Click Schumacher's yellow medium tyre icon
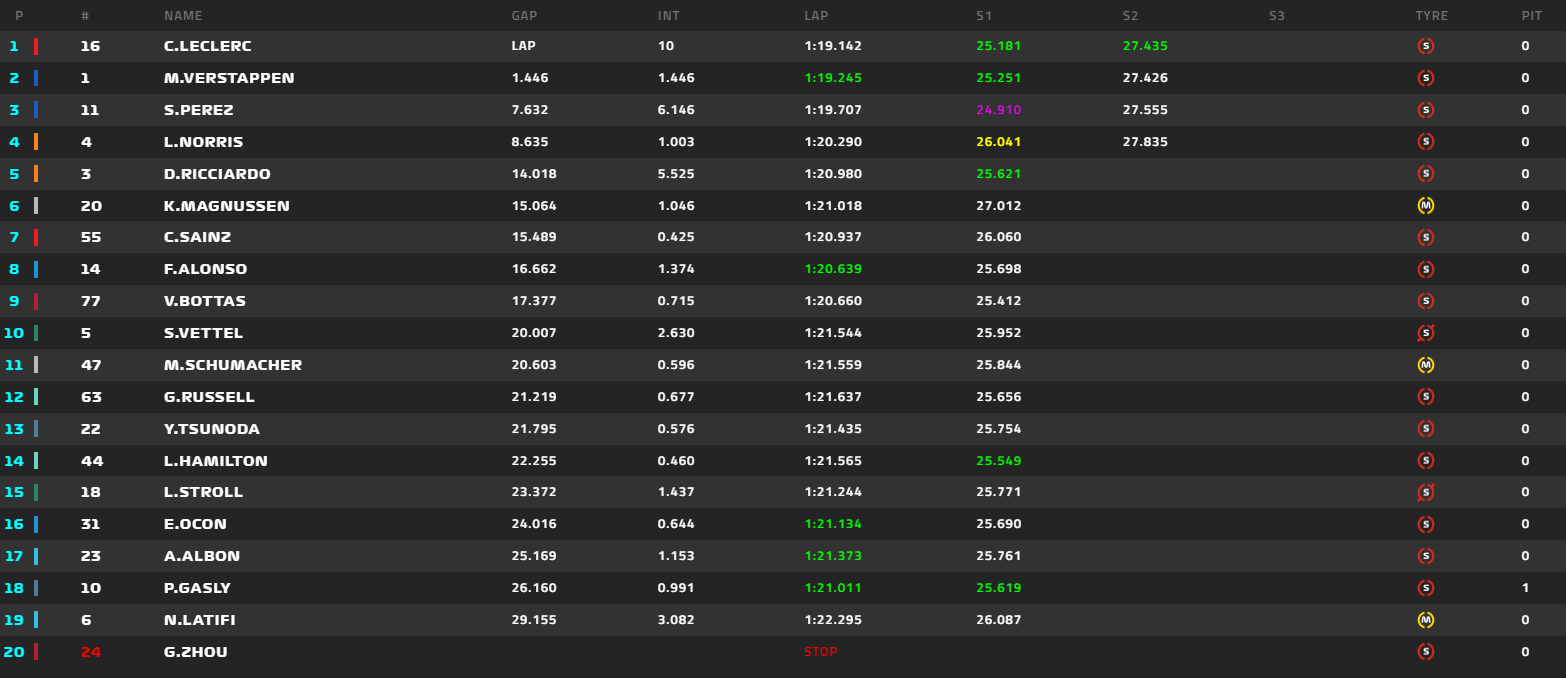 tap(1426, 365)
